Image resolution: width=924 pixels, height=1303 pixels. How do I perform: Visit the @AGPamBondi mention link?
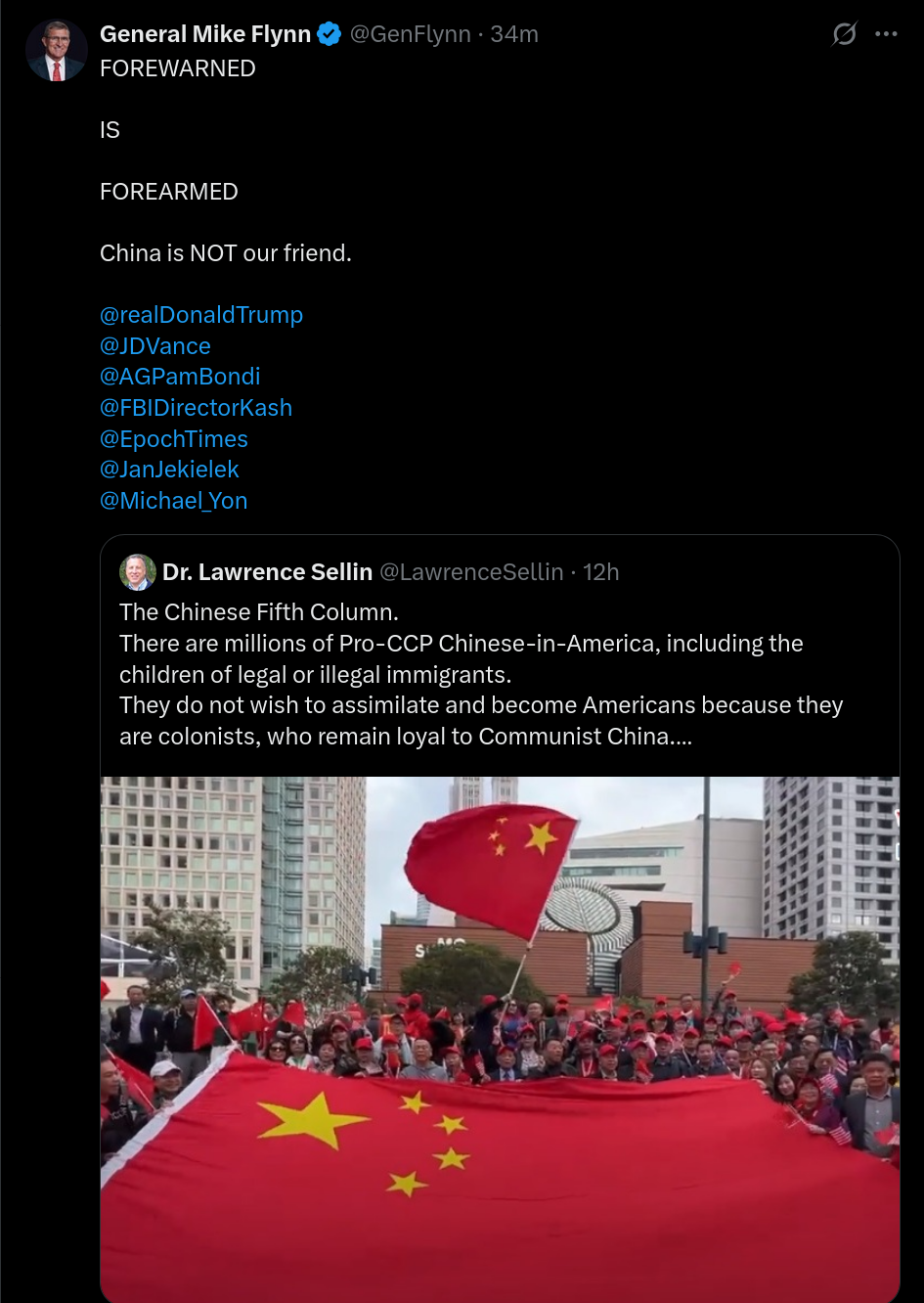tap(180, 377)
